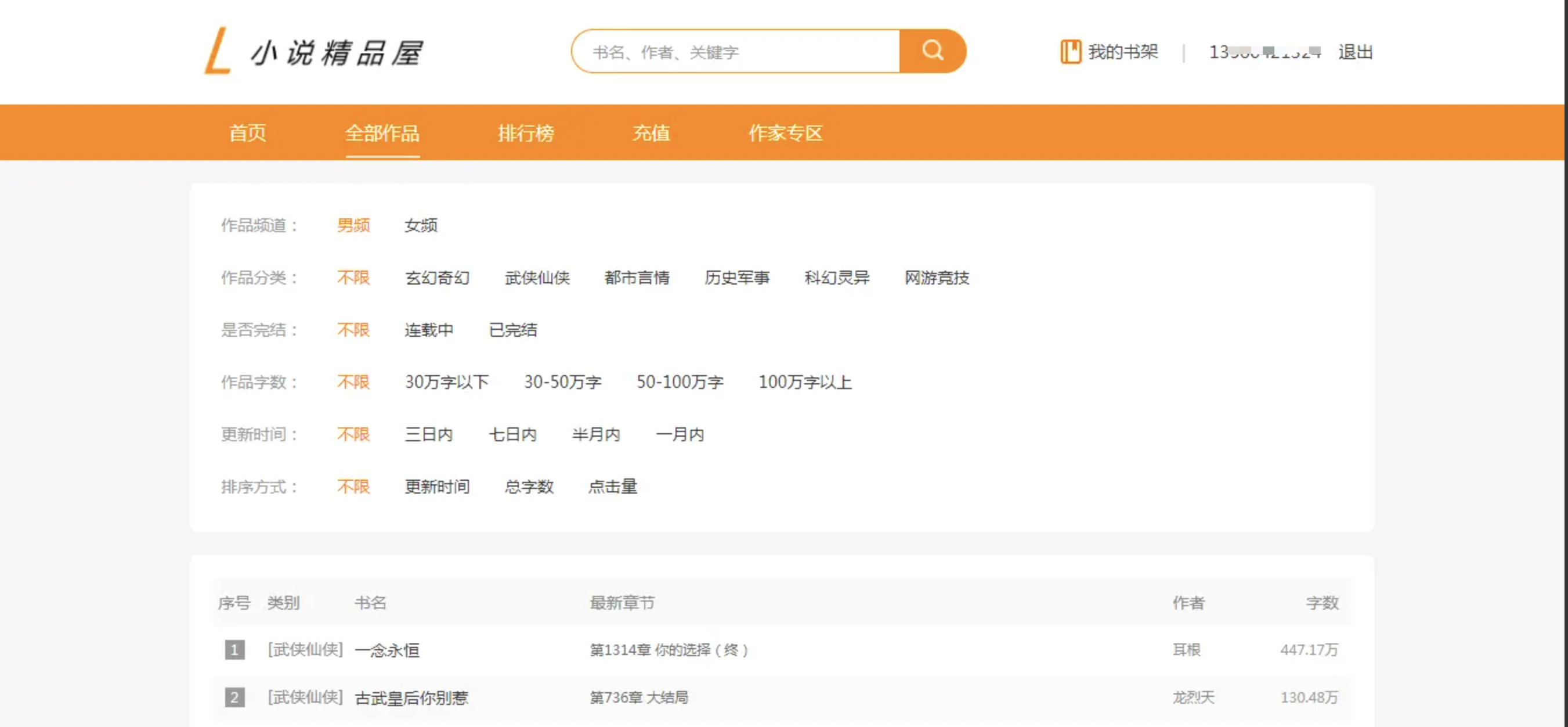Select the 全部作品 navigation tab
1568x727 pixels.
(x=382, y=133)
